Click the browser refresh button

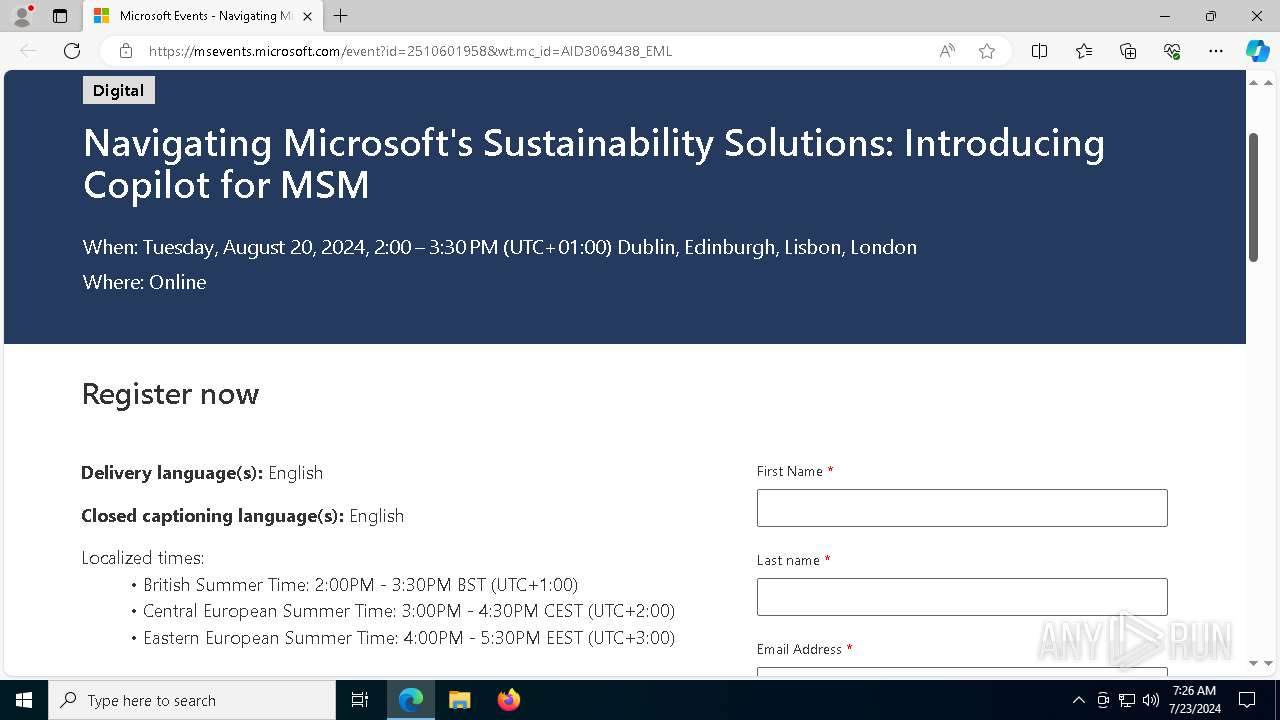[72, 51]
